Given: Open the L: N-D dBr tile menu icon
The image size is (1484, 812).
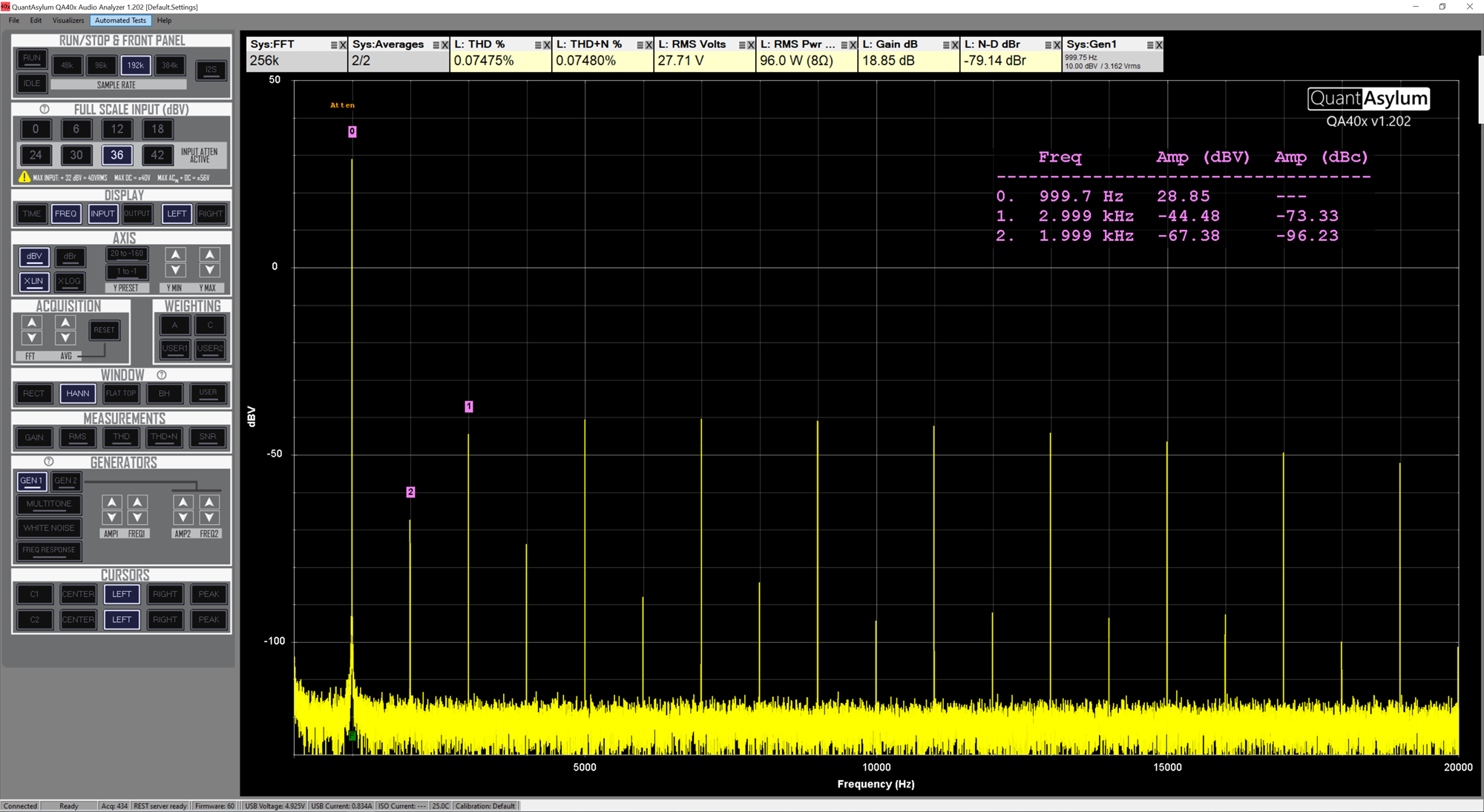Looking at the screenshot, I should tap(1048, 45).
